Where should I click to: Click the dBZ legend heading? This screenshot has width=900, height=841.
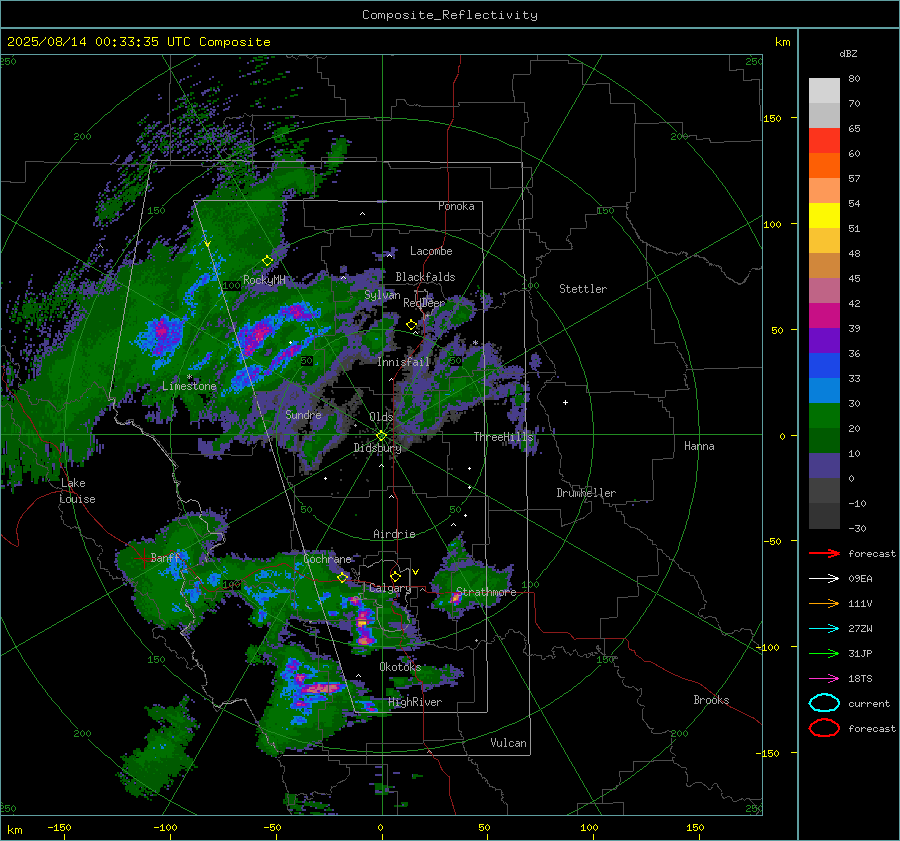tap(848, 53)
